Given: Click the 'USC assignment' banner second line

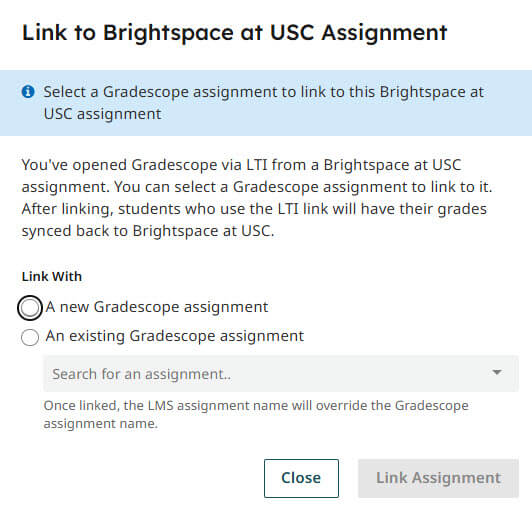Looking at the screenshot, I should point(102,114).
